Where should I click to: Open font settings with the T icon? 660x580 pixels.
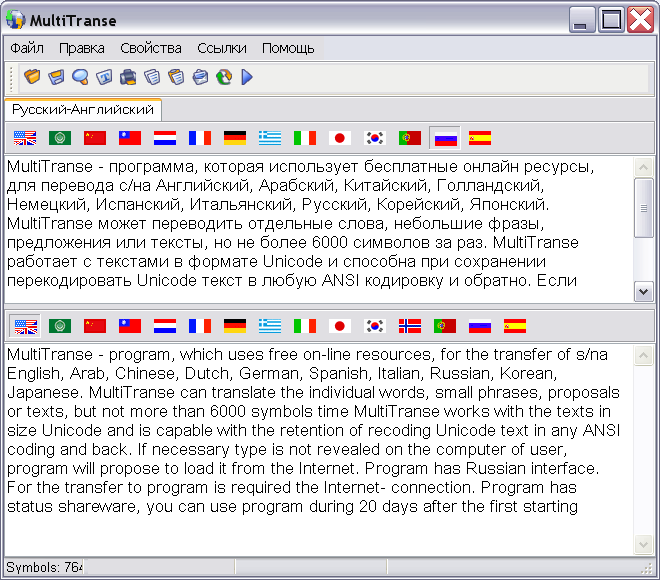(x=104, y=77)
